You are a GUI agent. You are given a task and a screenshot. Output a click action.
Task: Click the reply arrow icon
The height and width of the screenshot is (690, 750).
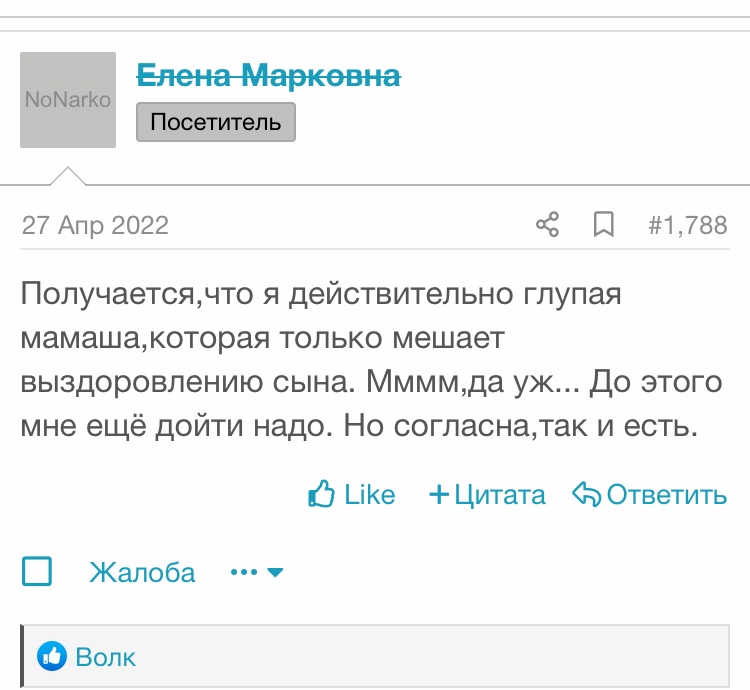click(x=585, y=494)
